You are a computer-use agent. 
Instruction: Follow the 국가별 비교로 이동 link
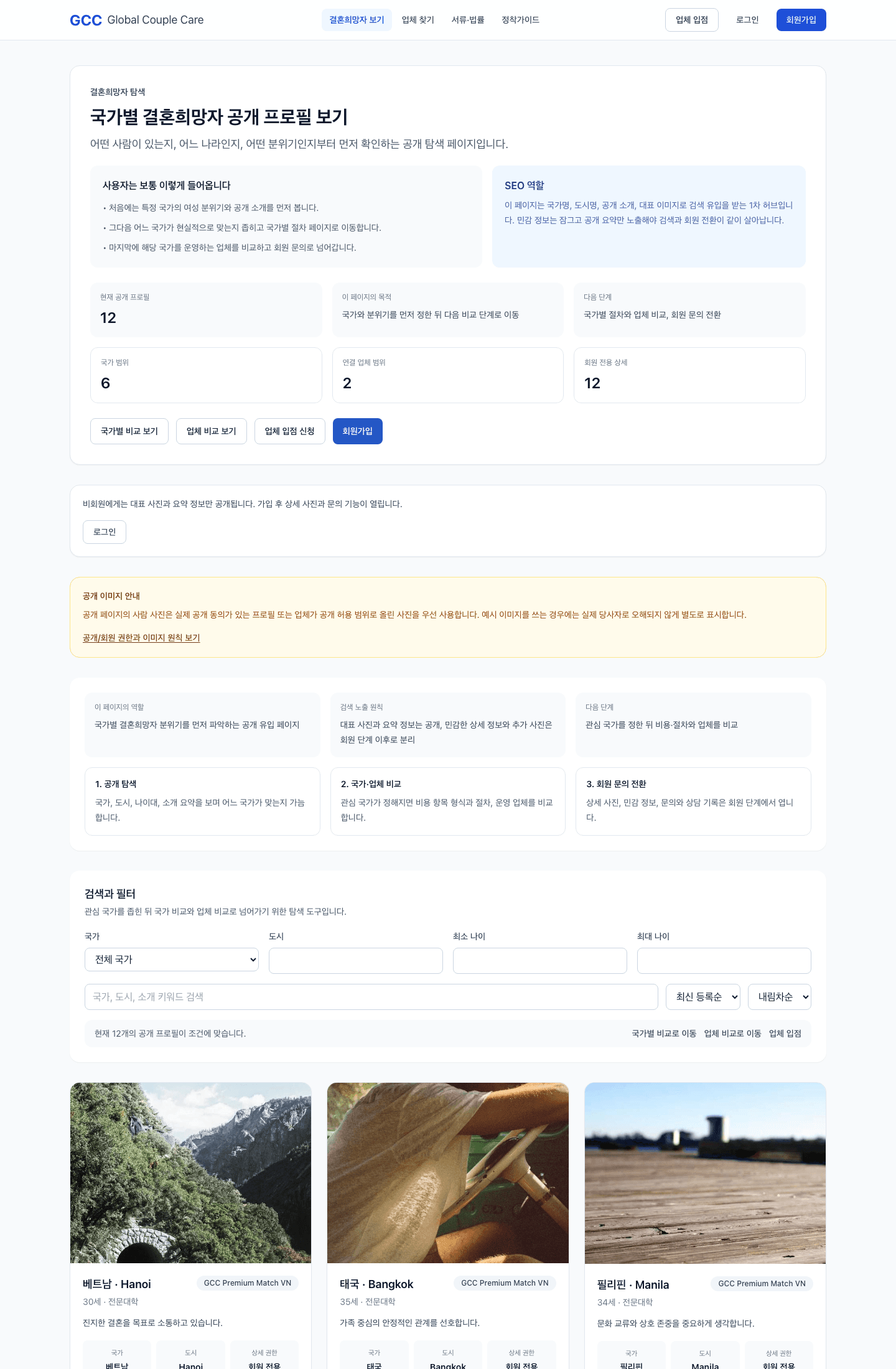tap(664, 1034)
